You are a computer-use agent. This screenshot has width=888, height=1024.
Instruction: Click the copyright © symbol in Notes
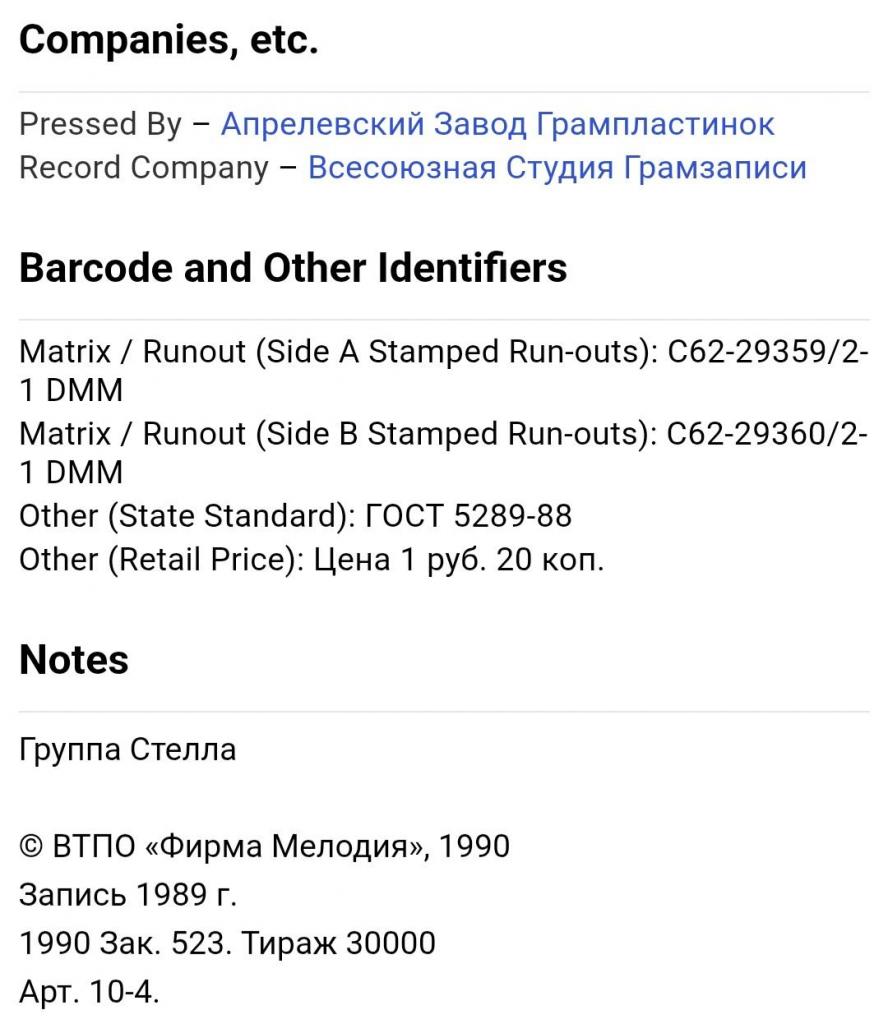click(31, 847)
